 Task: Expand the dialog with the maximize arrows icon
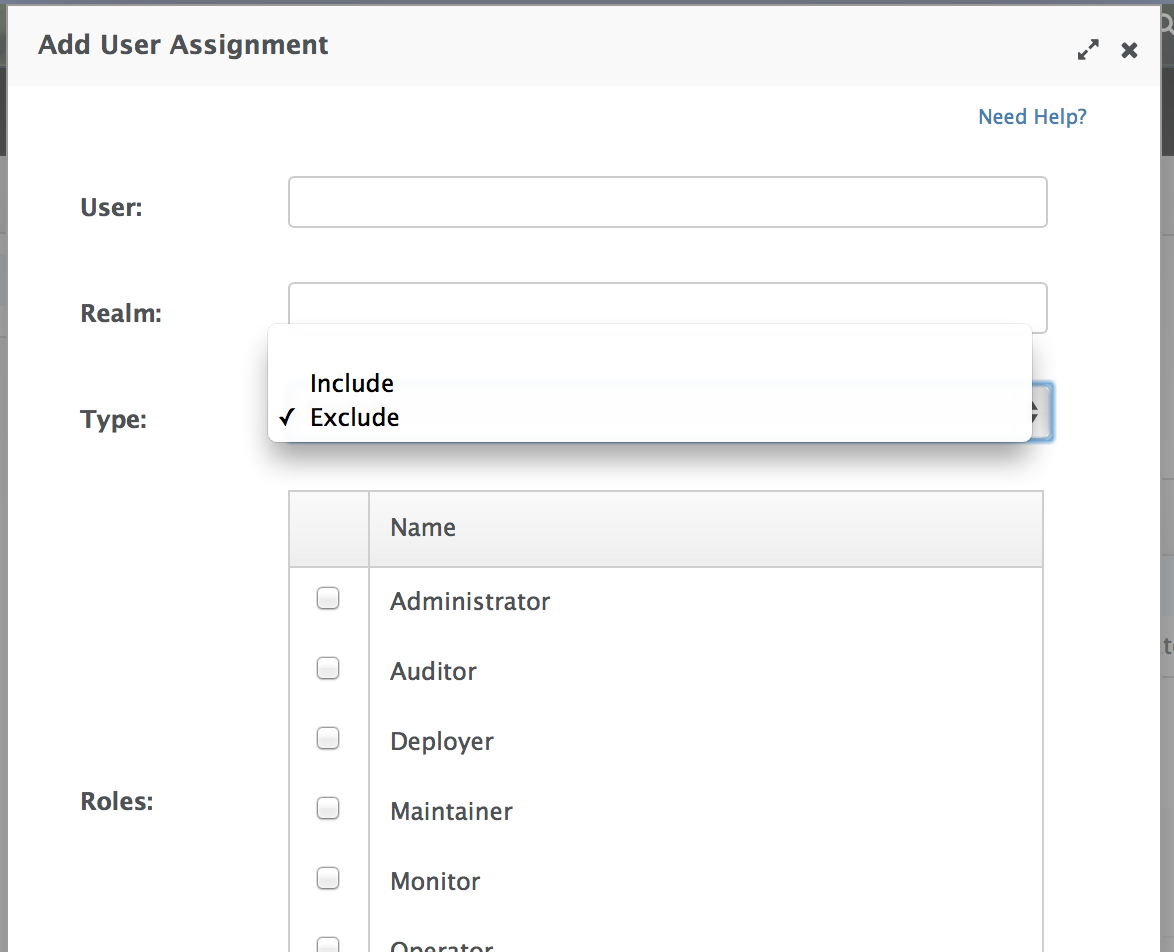(x=1088, y=50)
